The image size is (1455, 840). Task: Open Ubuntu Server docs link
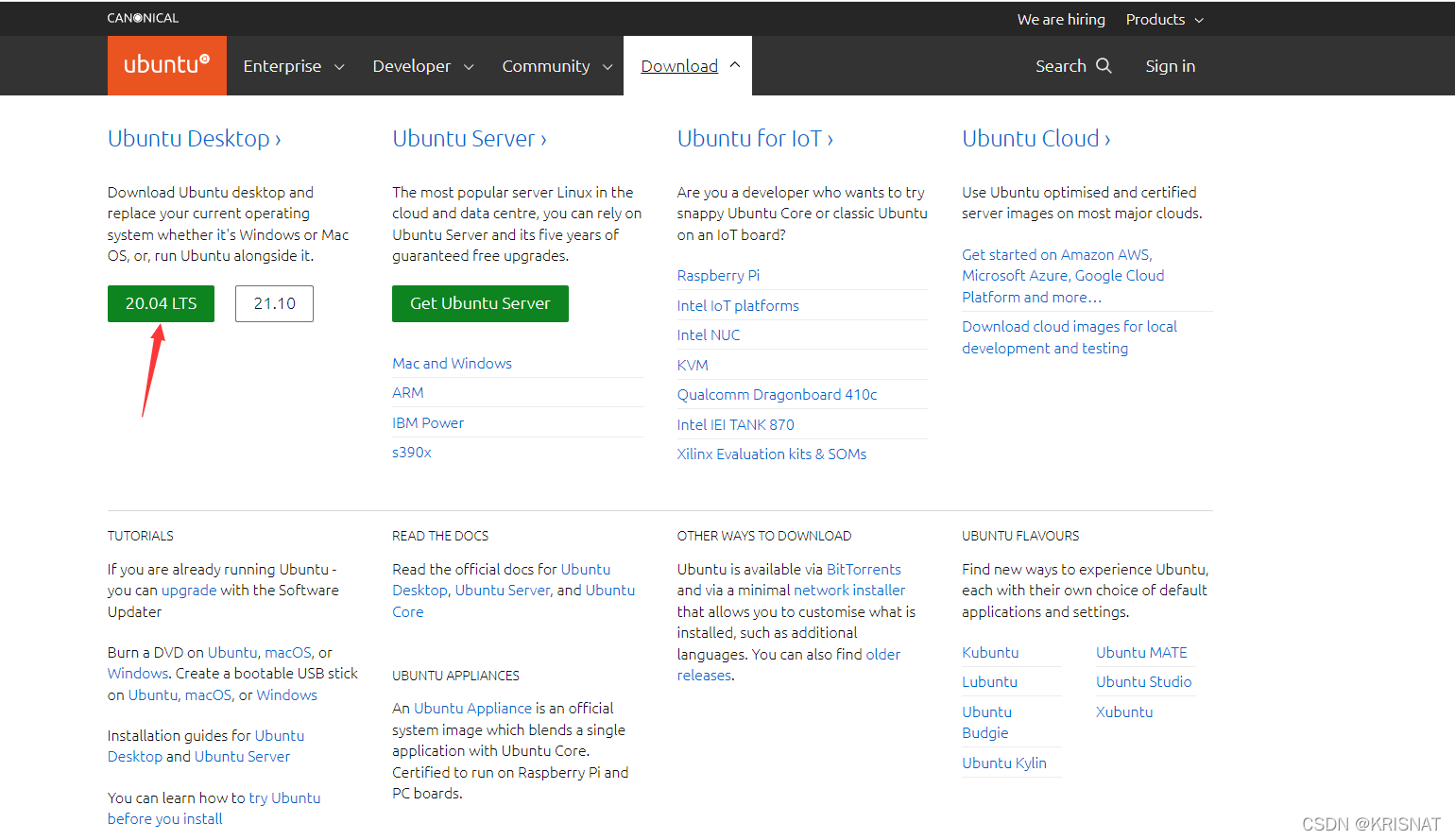503,590
